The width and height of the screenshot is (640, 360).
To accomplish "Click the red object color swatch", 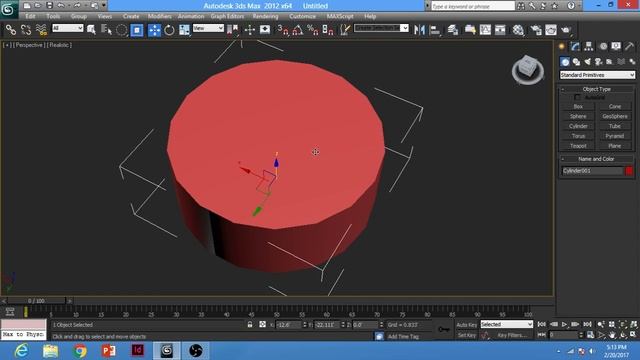I will click(x=629, y=171).
